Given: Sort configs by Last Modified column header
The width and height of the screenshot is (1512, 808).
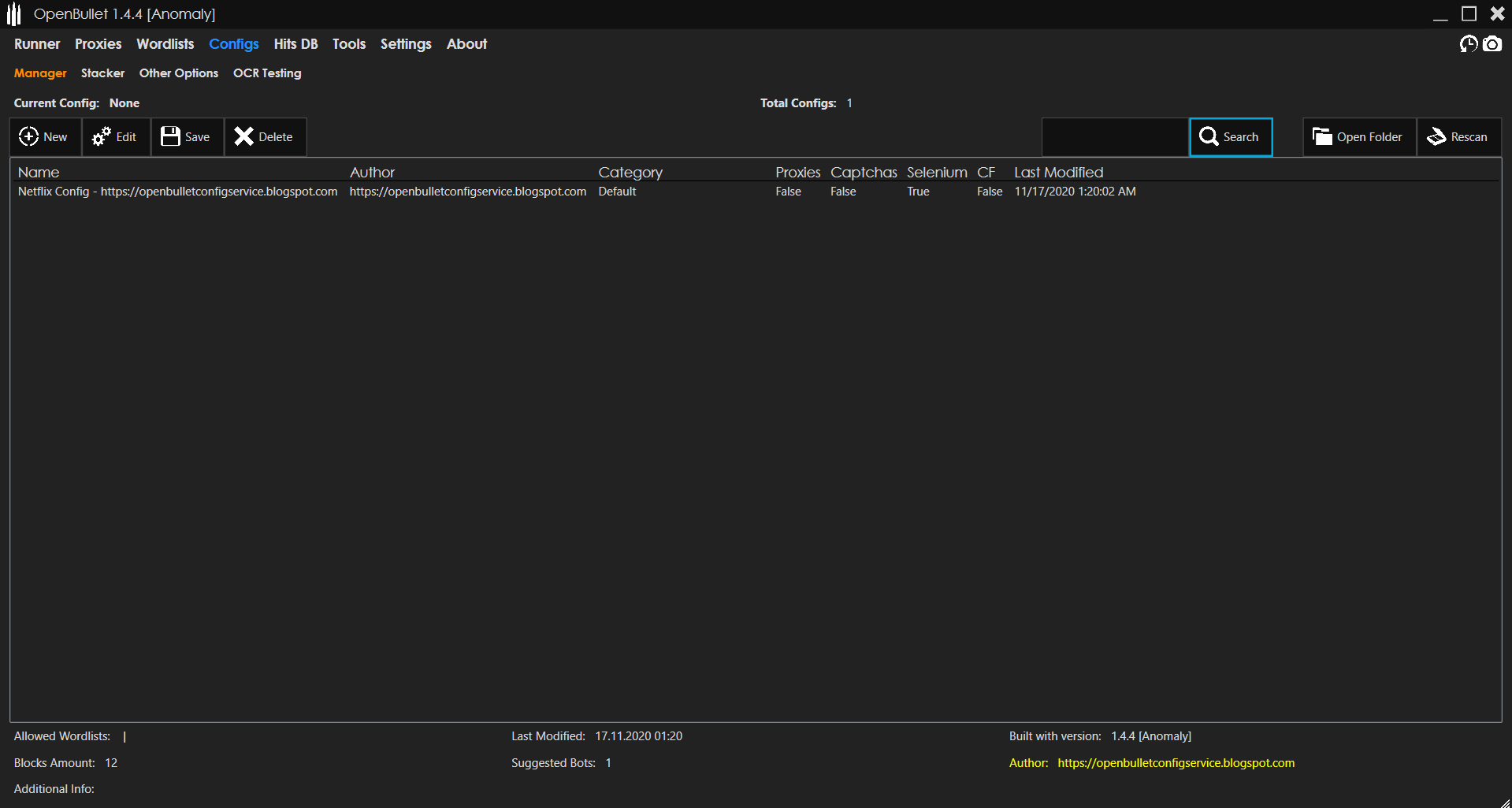Looking at the screenshot, I should point(1059,172).
